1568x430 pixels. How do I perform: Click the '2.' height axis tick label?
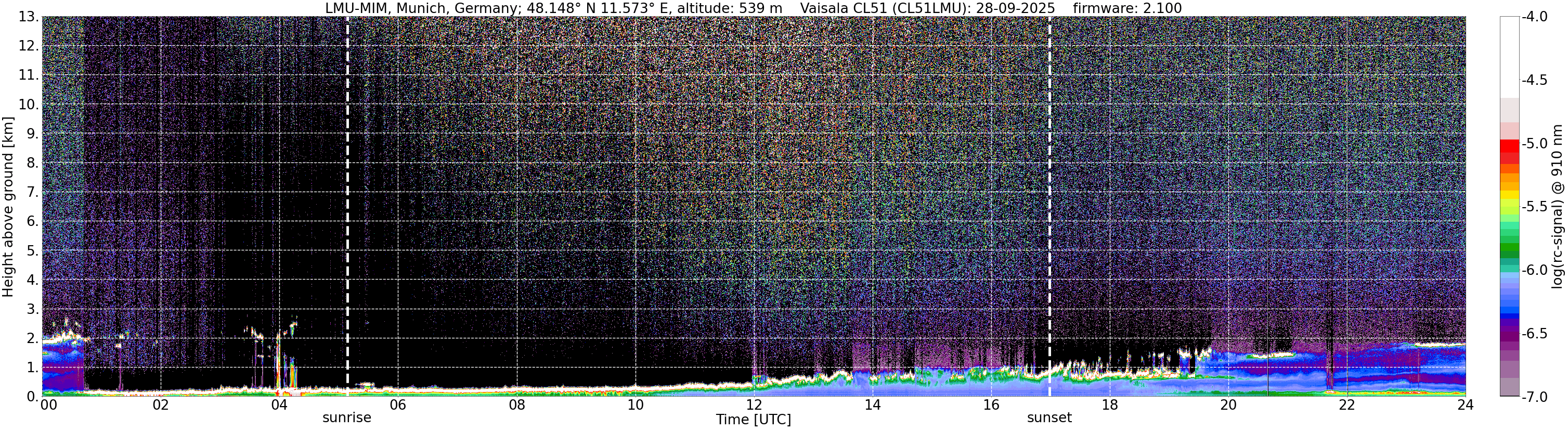click(33, 338)
